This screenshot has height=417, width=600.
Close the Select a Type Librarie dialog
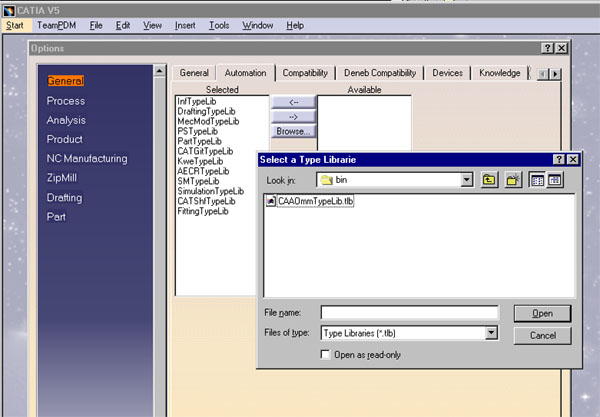[x=572, y=159]
